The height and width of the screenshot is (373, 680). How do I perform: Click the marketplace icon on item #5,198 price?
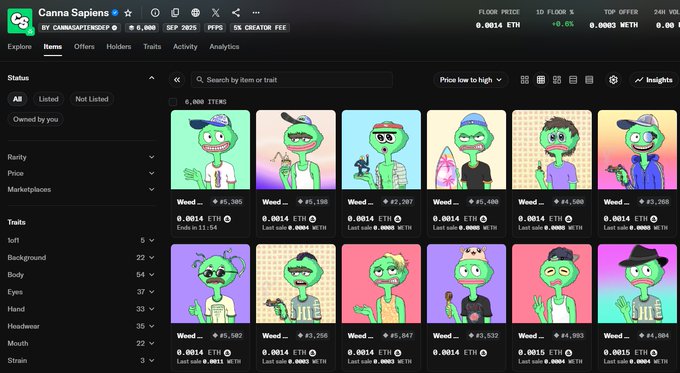(313, 219)
